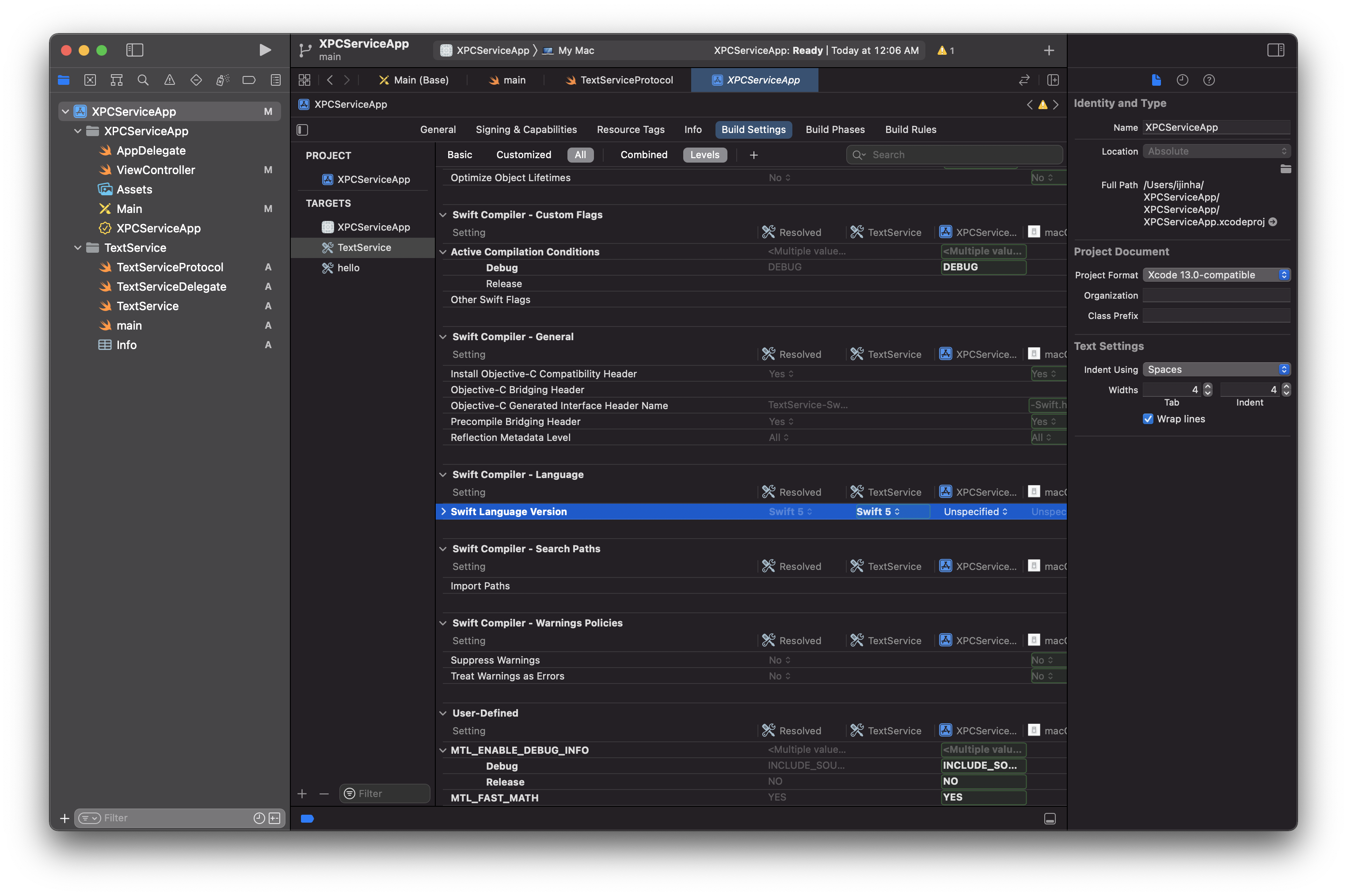Collapse the TextService group folder
This screenshot has height=896, width=1347.
[78, 247]
